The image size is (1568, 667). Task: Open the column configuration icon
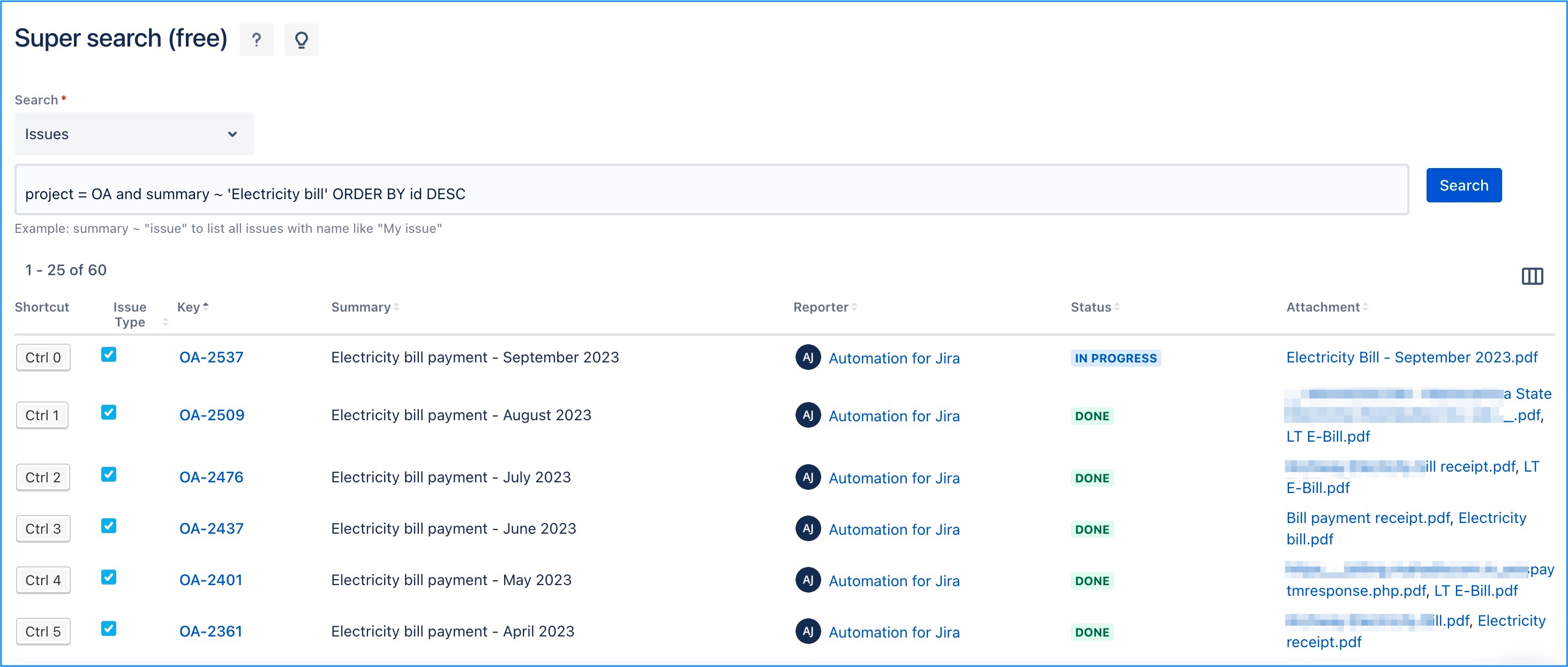point(1532,276)
